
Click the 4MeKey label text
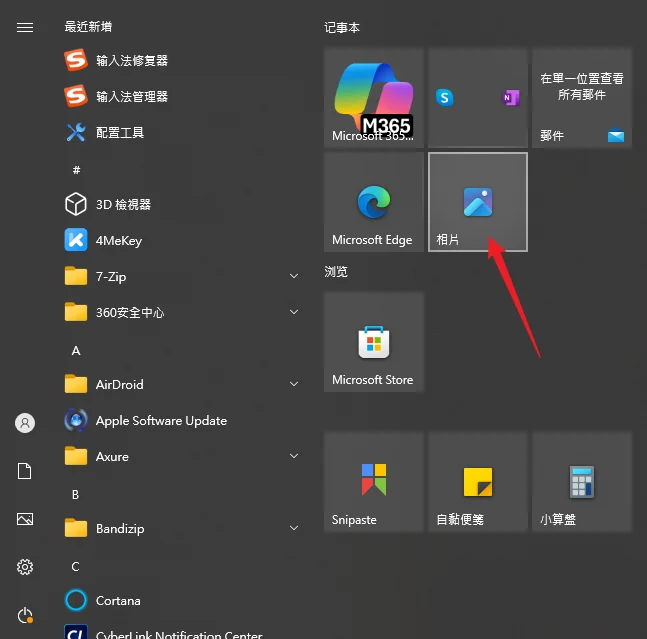coord(119,241)
